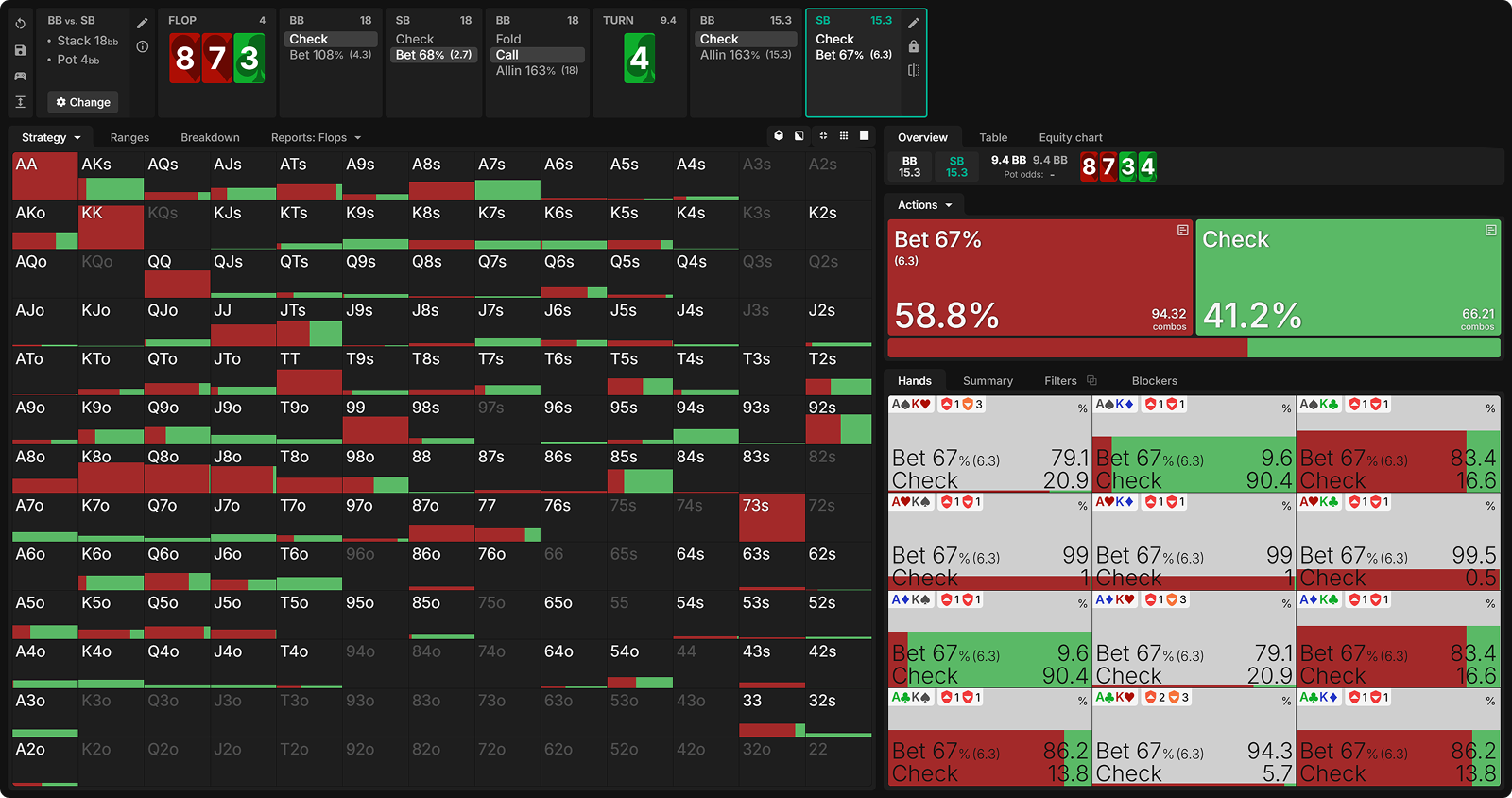Click the info icon beside BB vs. SB
The height and width of the screenshot is (798, 1512).
pyautogui.click(x=143, y=46)
